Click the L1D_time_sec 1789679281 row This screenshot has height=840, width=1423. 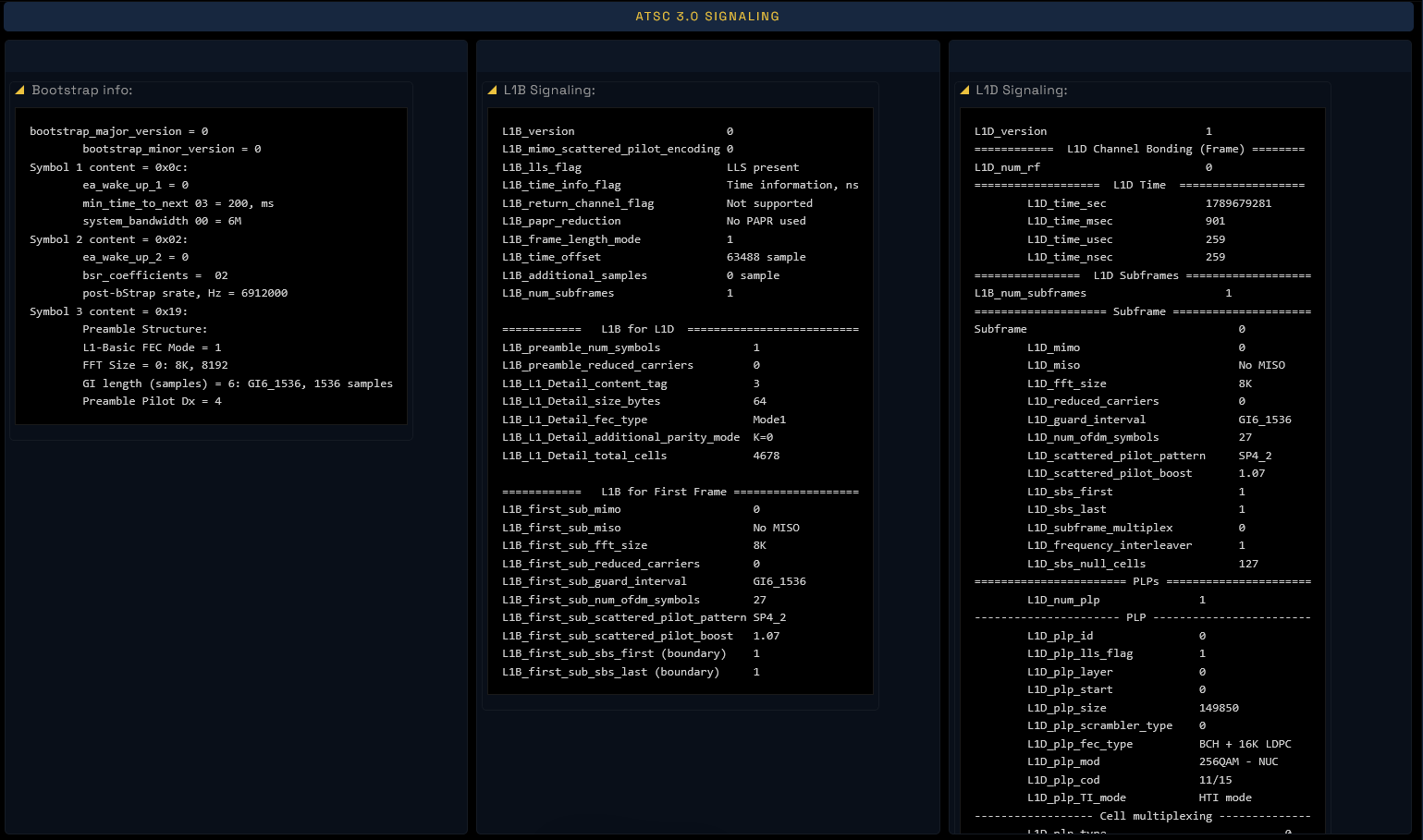coord(1149,203)
